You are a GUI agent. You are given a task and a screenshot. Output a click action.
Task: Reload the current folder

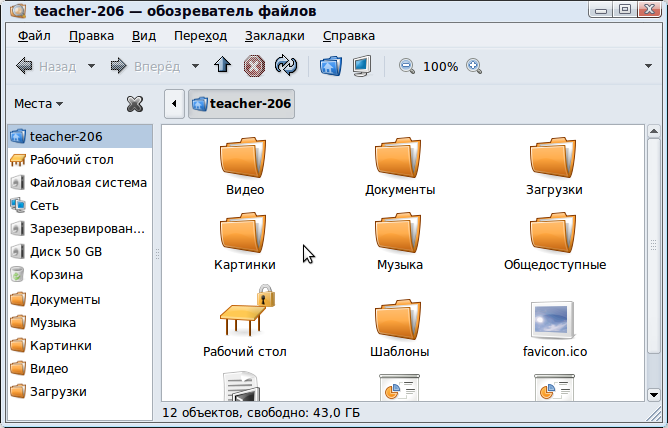[x=286, y=66]
